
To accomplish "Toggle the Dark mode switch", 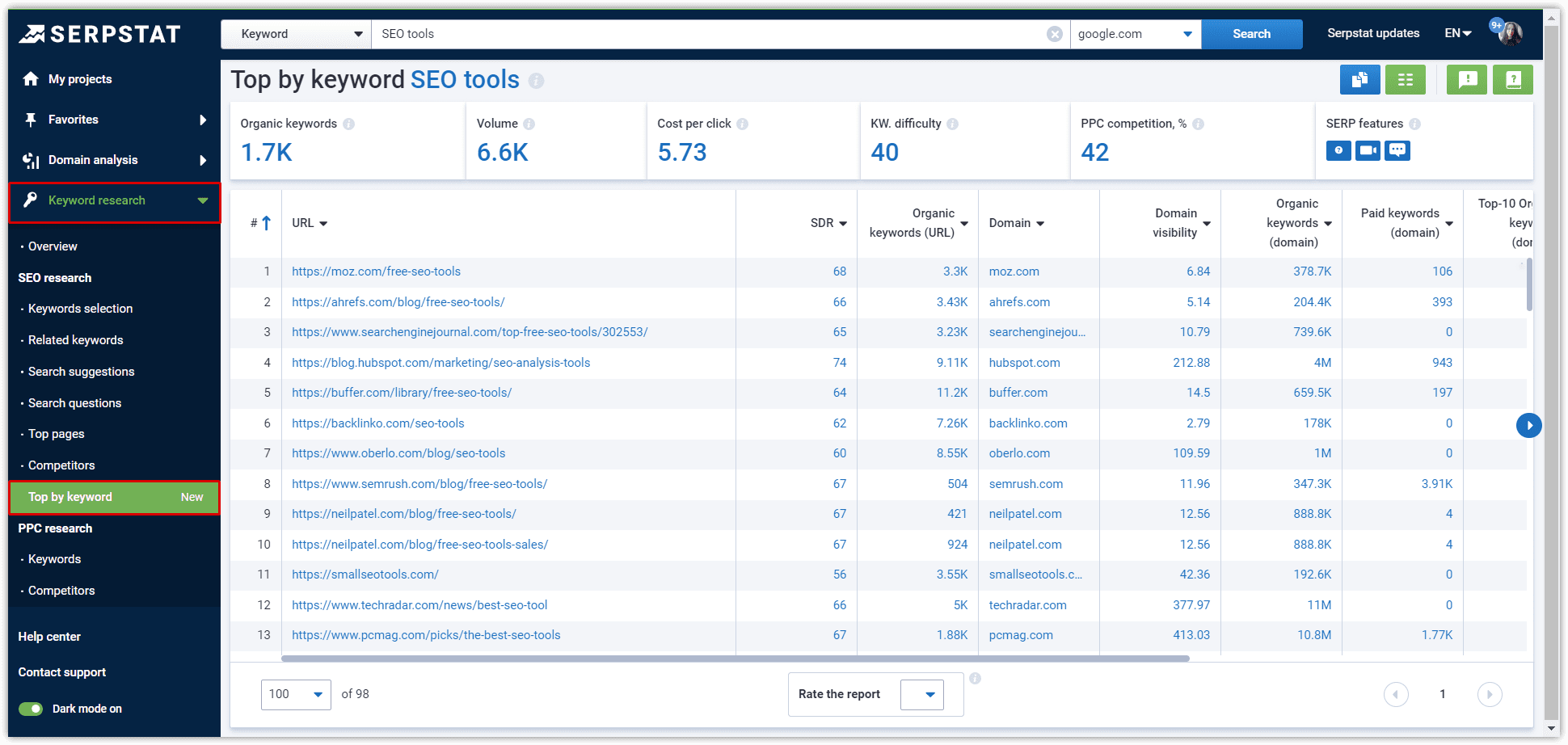I will [x=31, y=709].
